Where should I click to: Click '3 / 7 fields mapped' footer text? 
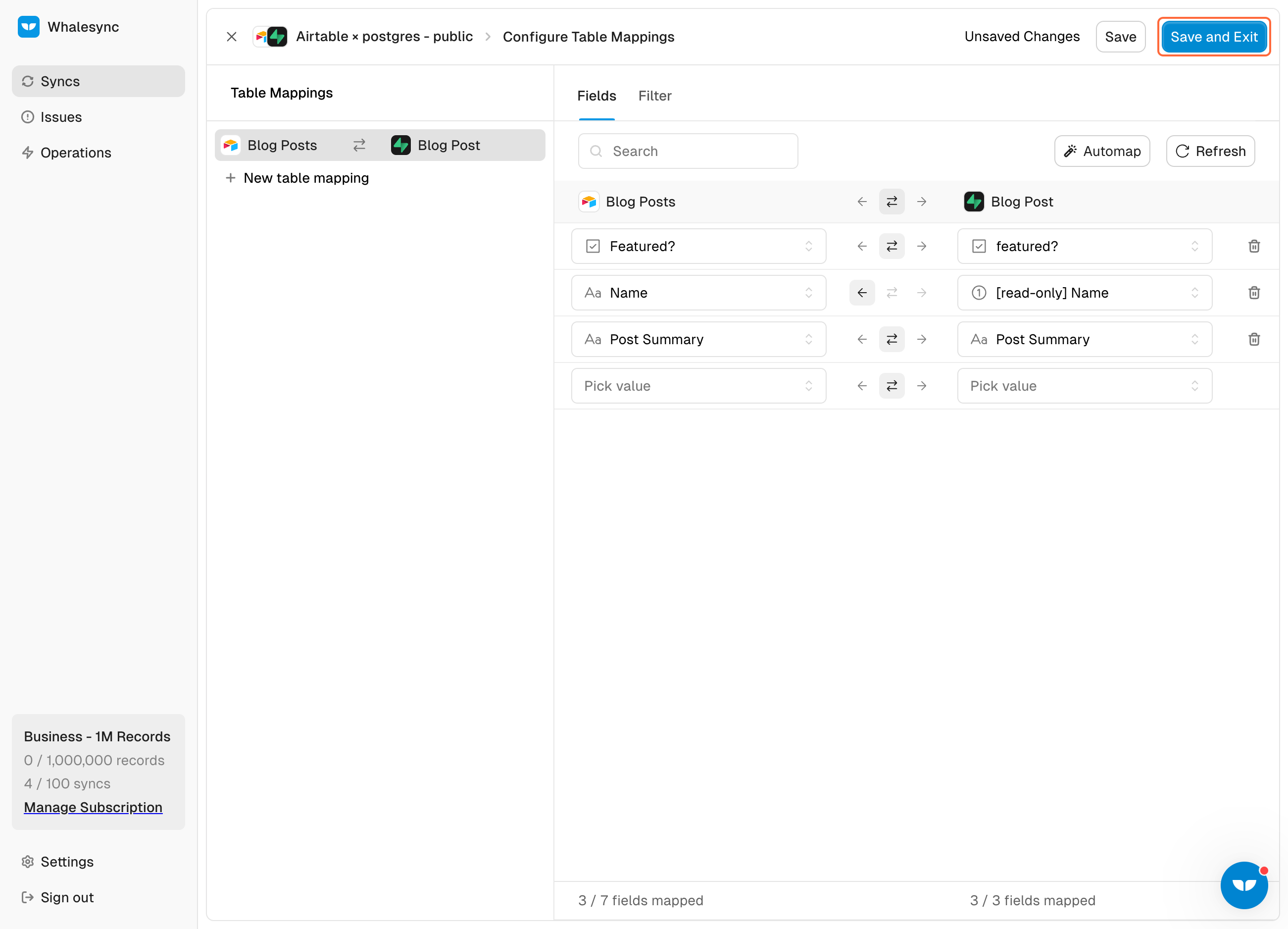pos(641,900)
